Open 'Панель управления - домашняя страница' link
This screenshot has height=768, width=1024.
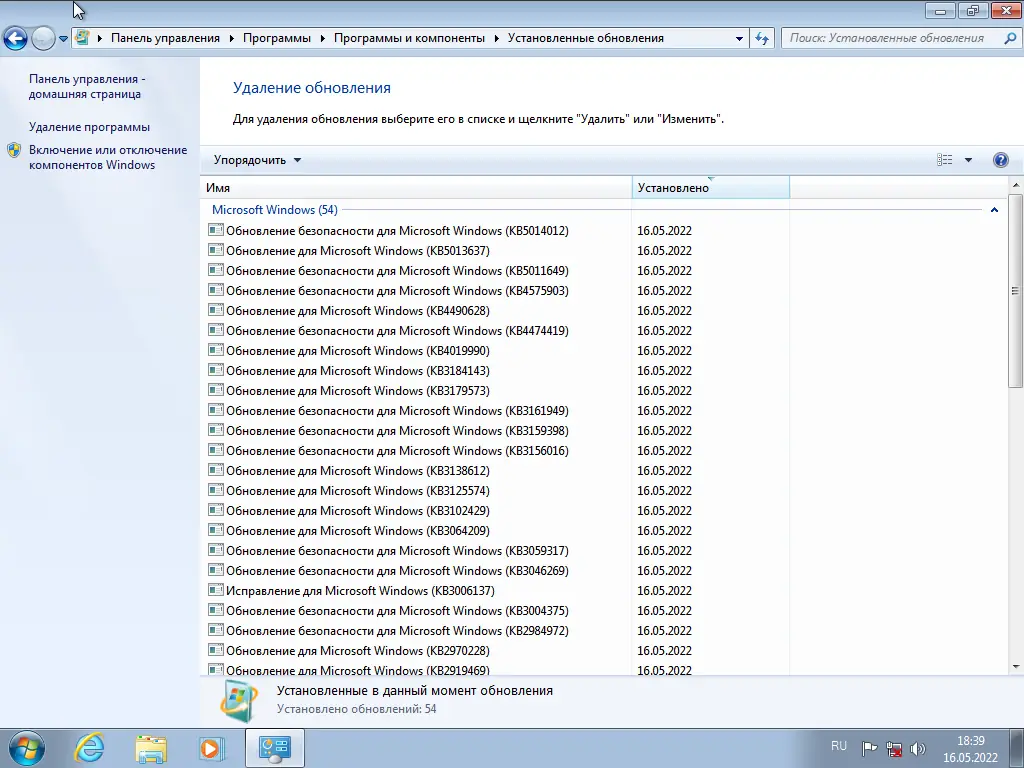coord(87,86)
